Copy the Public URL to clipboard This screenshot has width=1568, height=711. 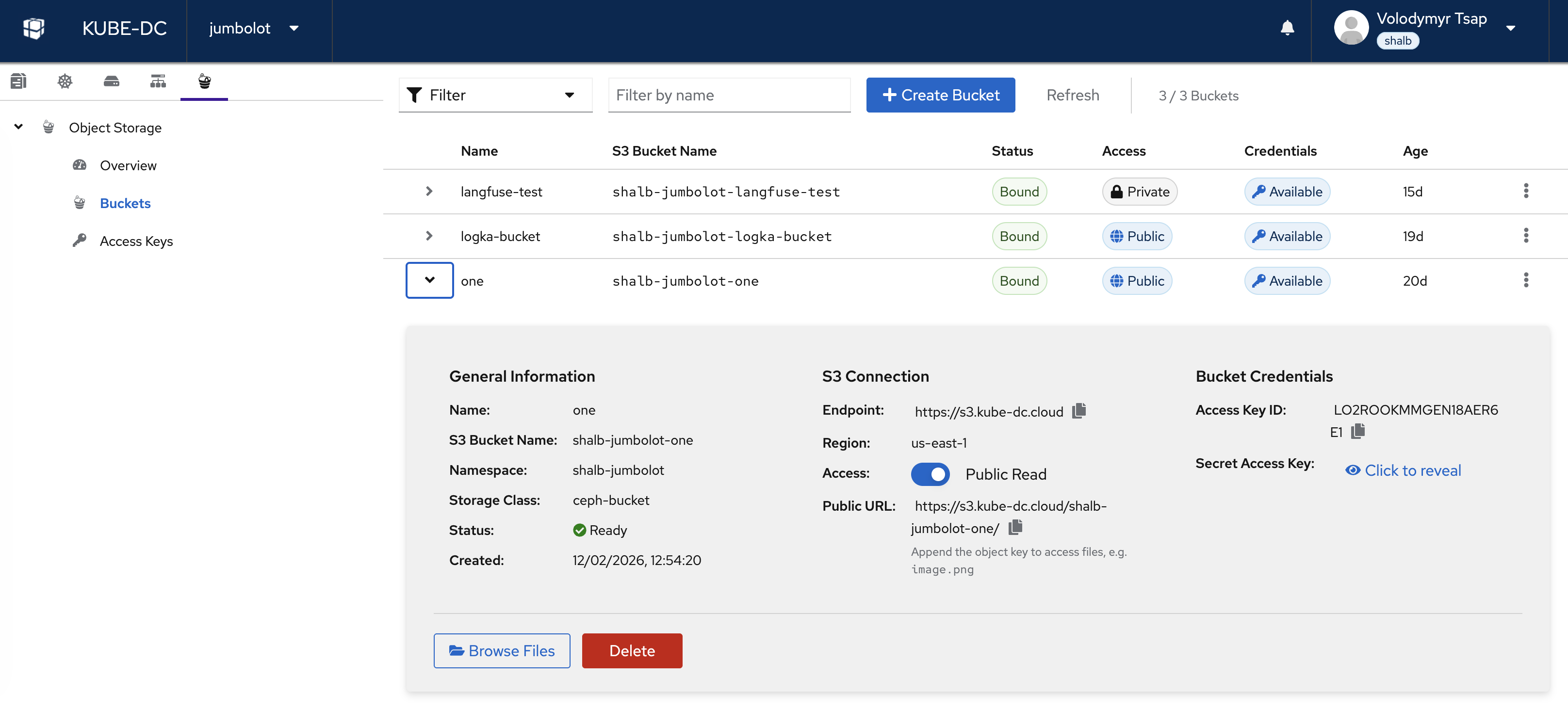tap(1015, 527)
